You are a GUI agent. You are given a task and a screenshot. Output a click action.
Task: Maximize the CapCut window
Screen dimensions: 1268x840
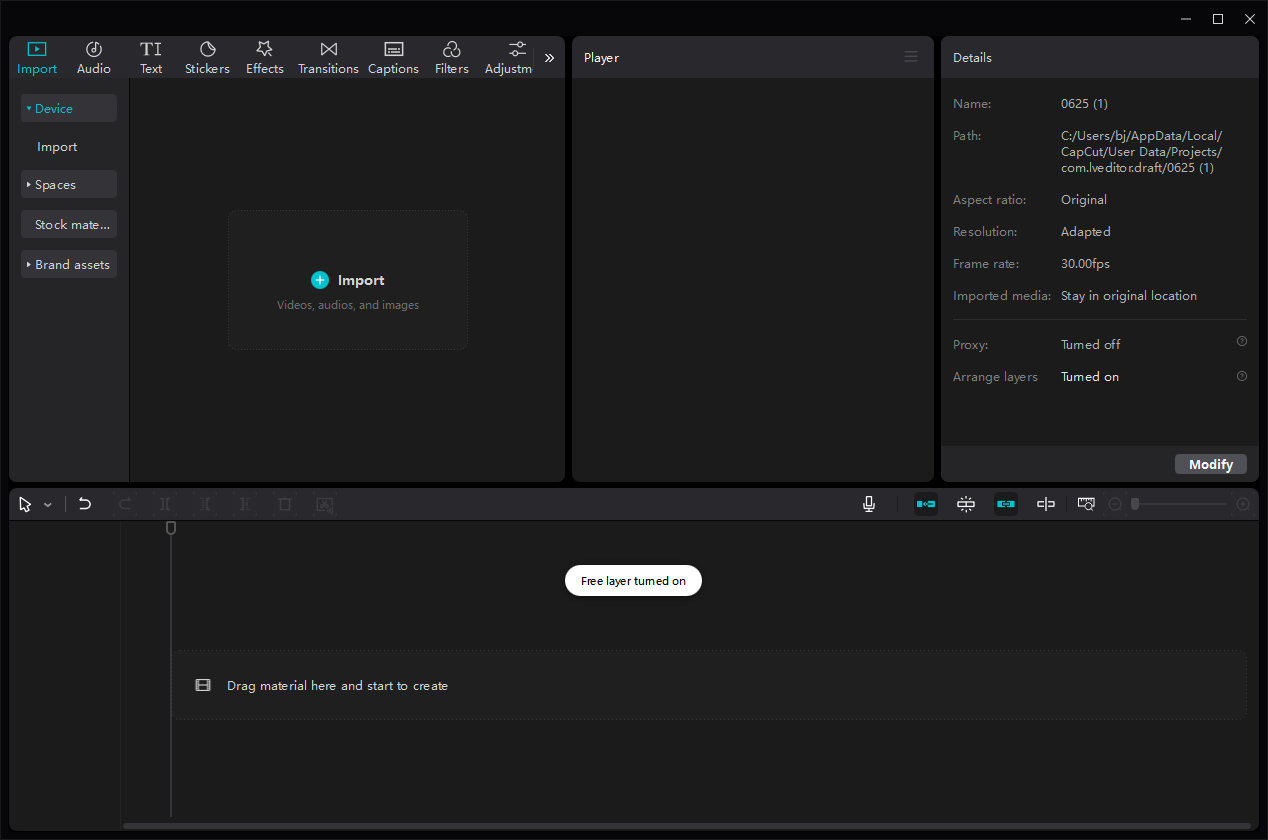coord(1217,19)
